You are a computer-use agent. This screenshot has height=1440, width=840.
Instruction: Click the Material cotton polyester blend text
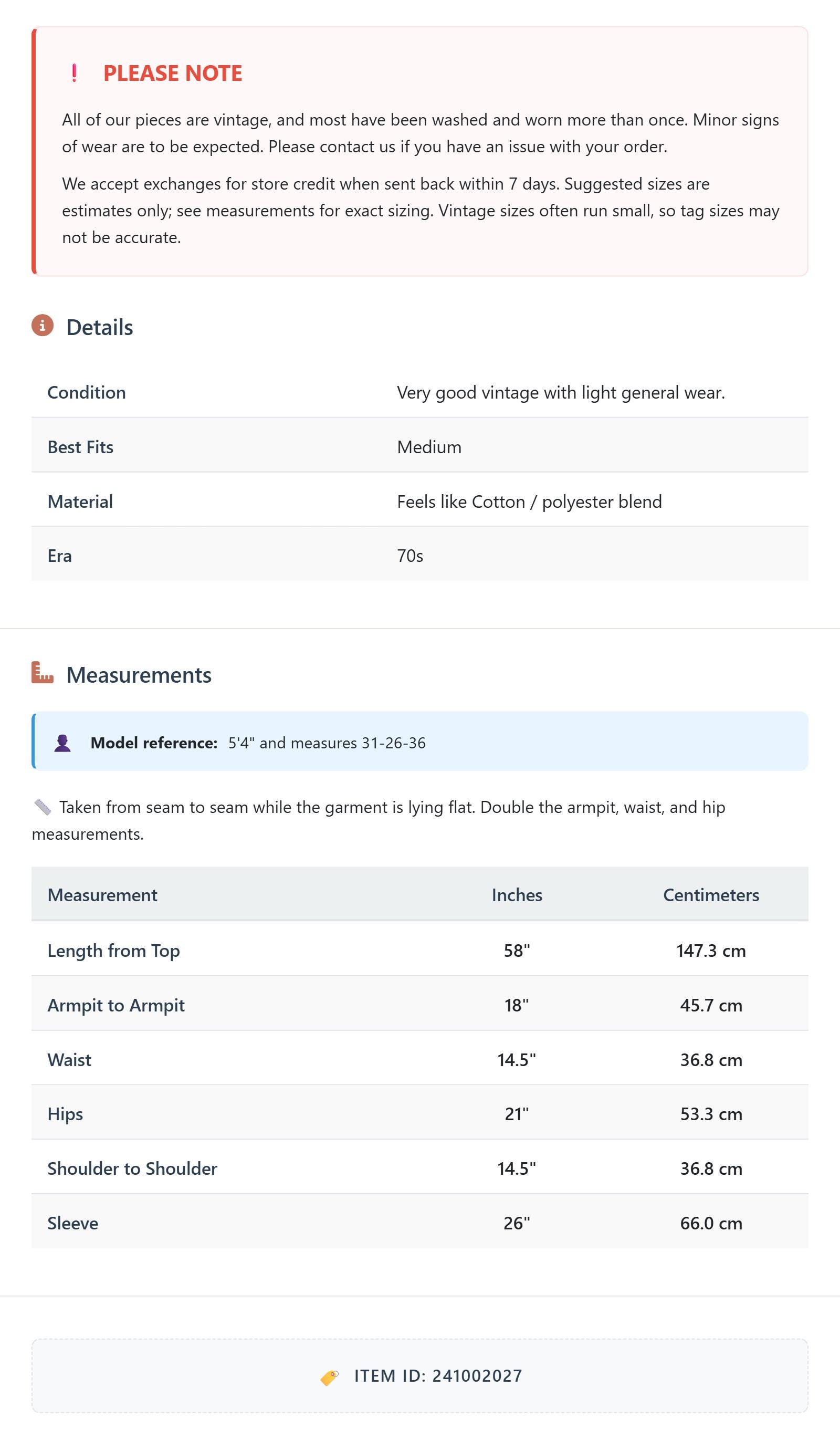pyautogui.click(x=529, y=502)
